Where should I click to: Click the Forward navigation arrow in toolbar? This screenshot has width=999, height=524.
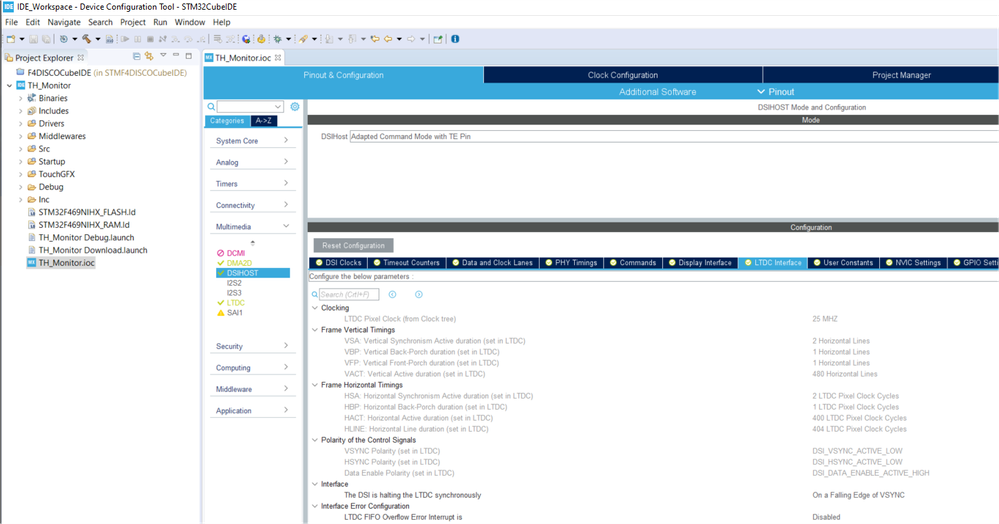[x=411, y=39]
